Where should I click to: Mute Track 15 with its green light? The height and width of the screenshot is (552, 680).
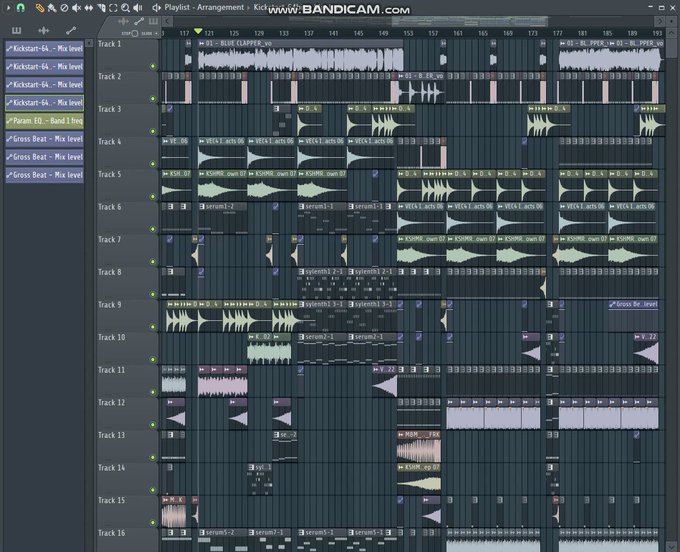[x=153, y=523]
